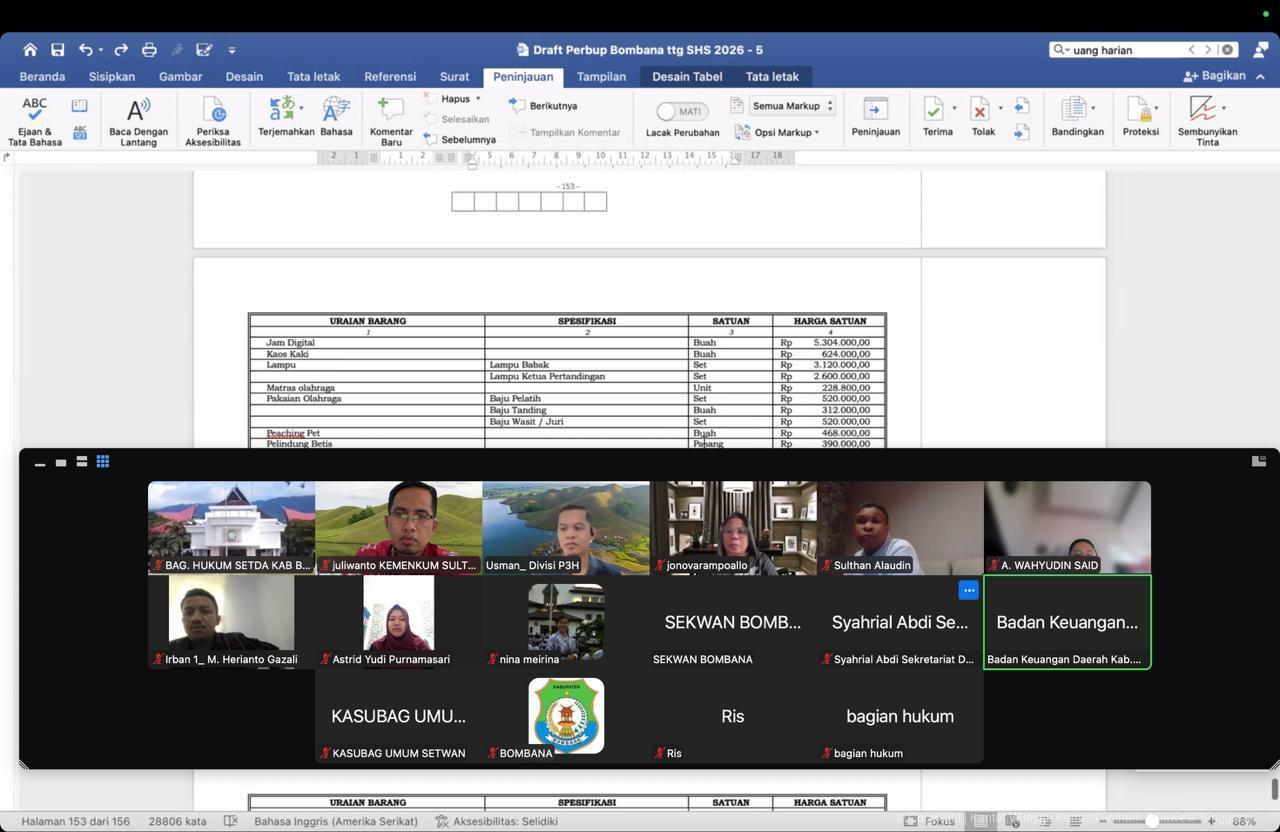Screen dimensions: 1280x832
Task: Open the Desain Tabel tab
Action: click(687, 76)
